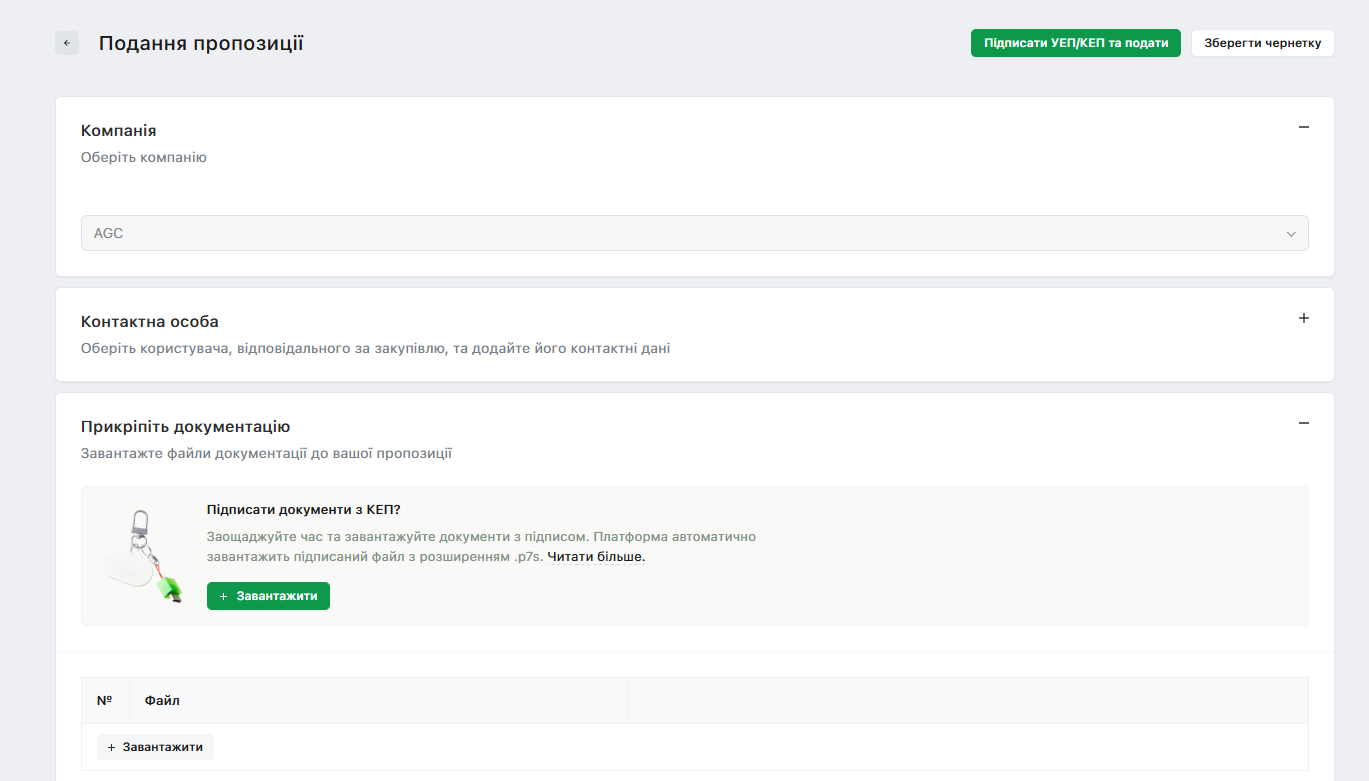Viewport: 1369px width, 781px height.
Task: Click the USB key token illustration
Action: click(144, 556)
